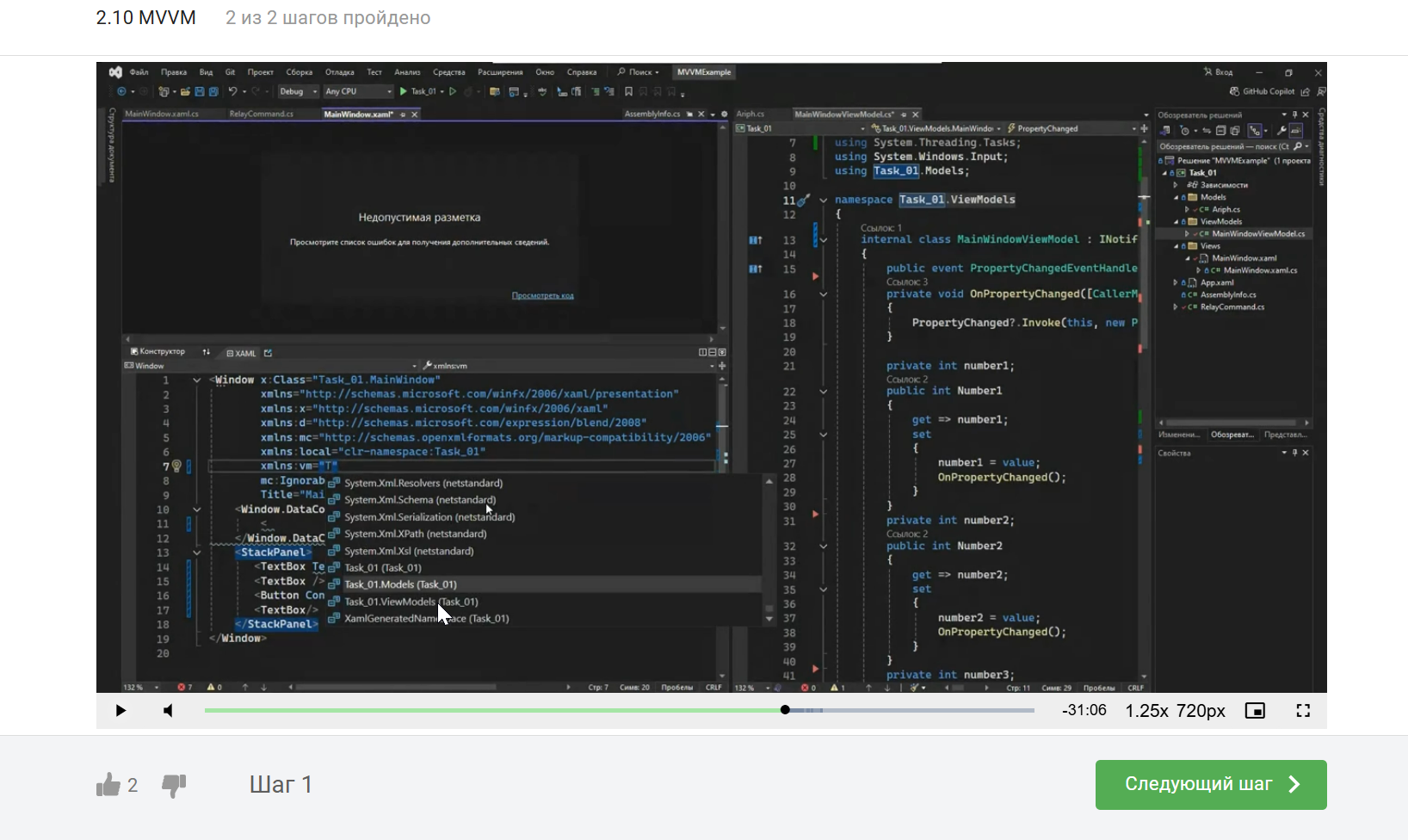The image size is (1408, 840).
Task: Expand the Models folder in the solution explorer
Action: point(1176,197)
